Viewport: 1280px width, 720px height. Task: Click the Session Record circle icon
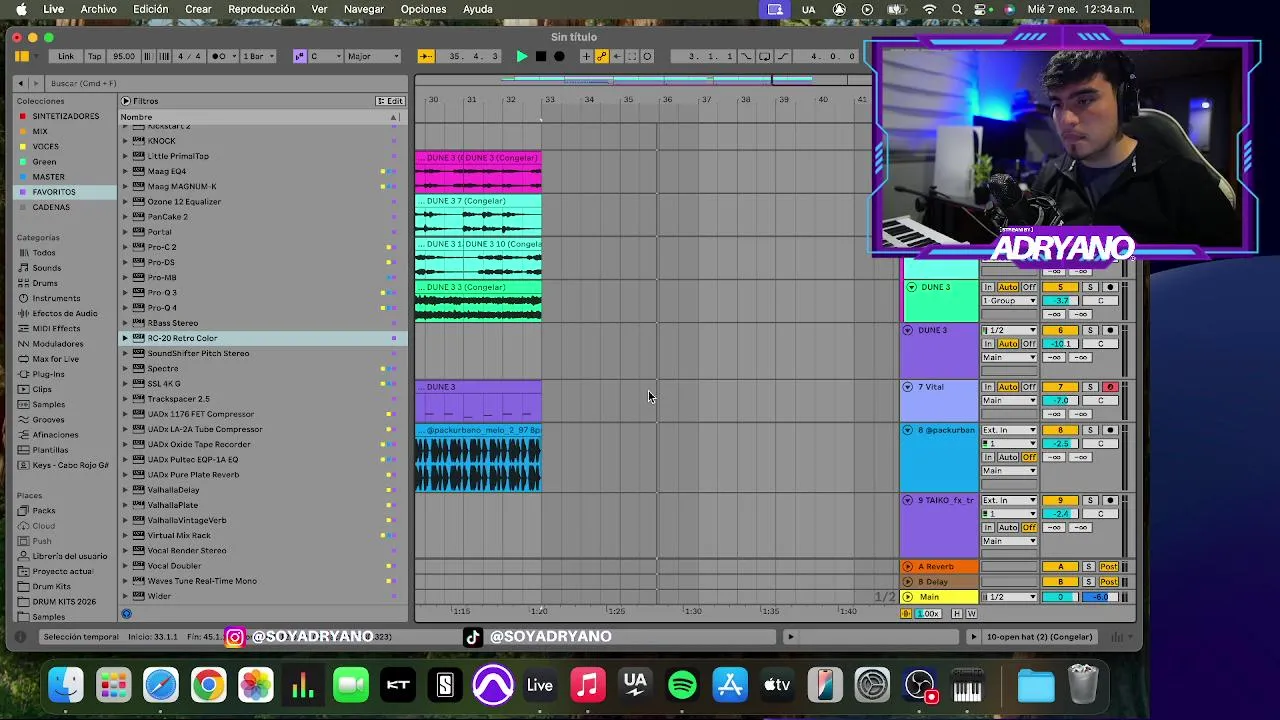[x=647, y=56]
